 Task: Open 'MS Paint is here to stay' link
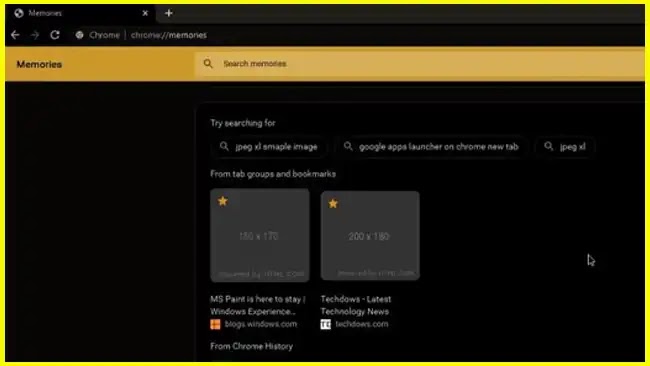coord(258,305)
